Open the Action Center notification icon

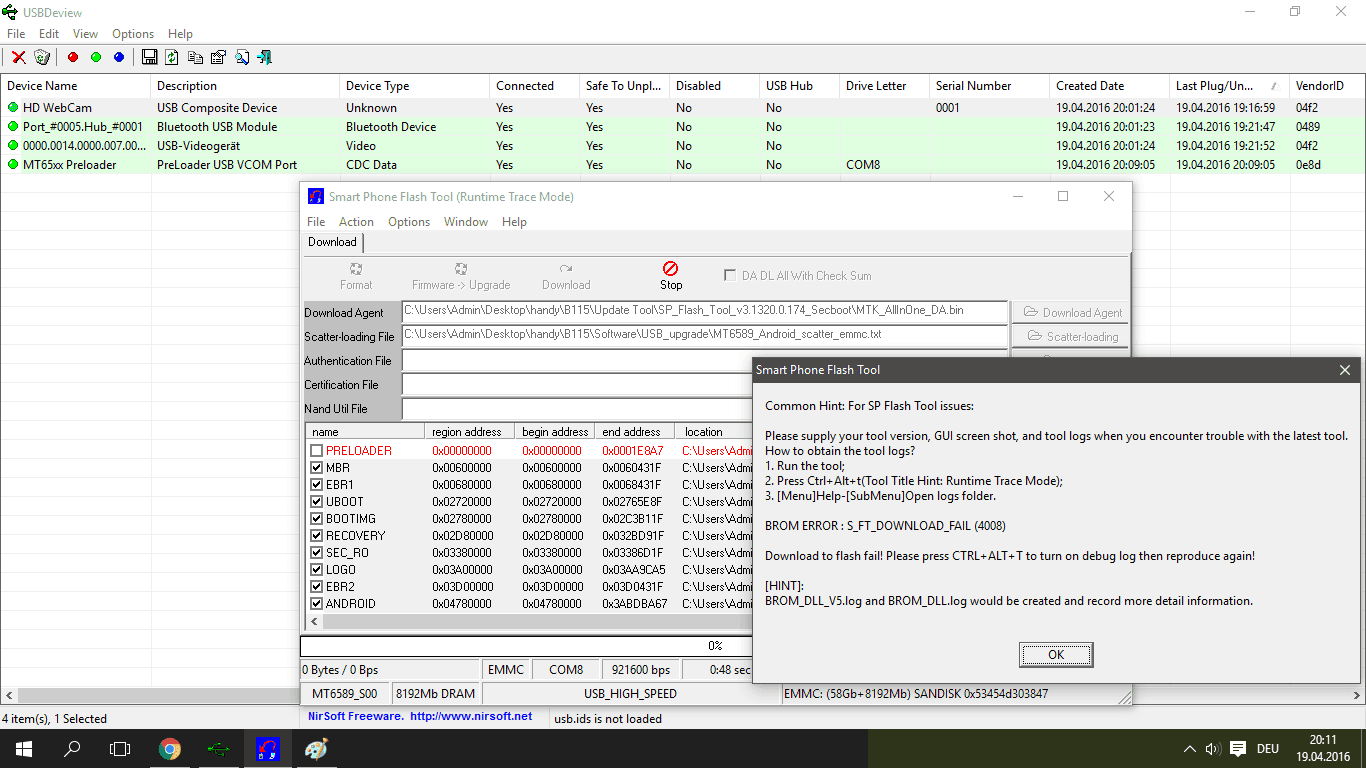pyautogui.click(x=1238, y=748)
